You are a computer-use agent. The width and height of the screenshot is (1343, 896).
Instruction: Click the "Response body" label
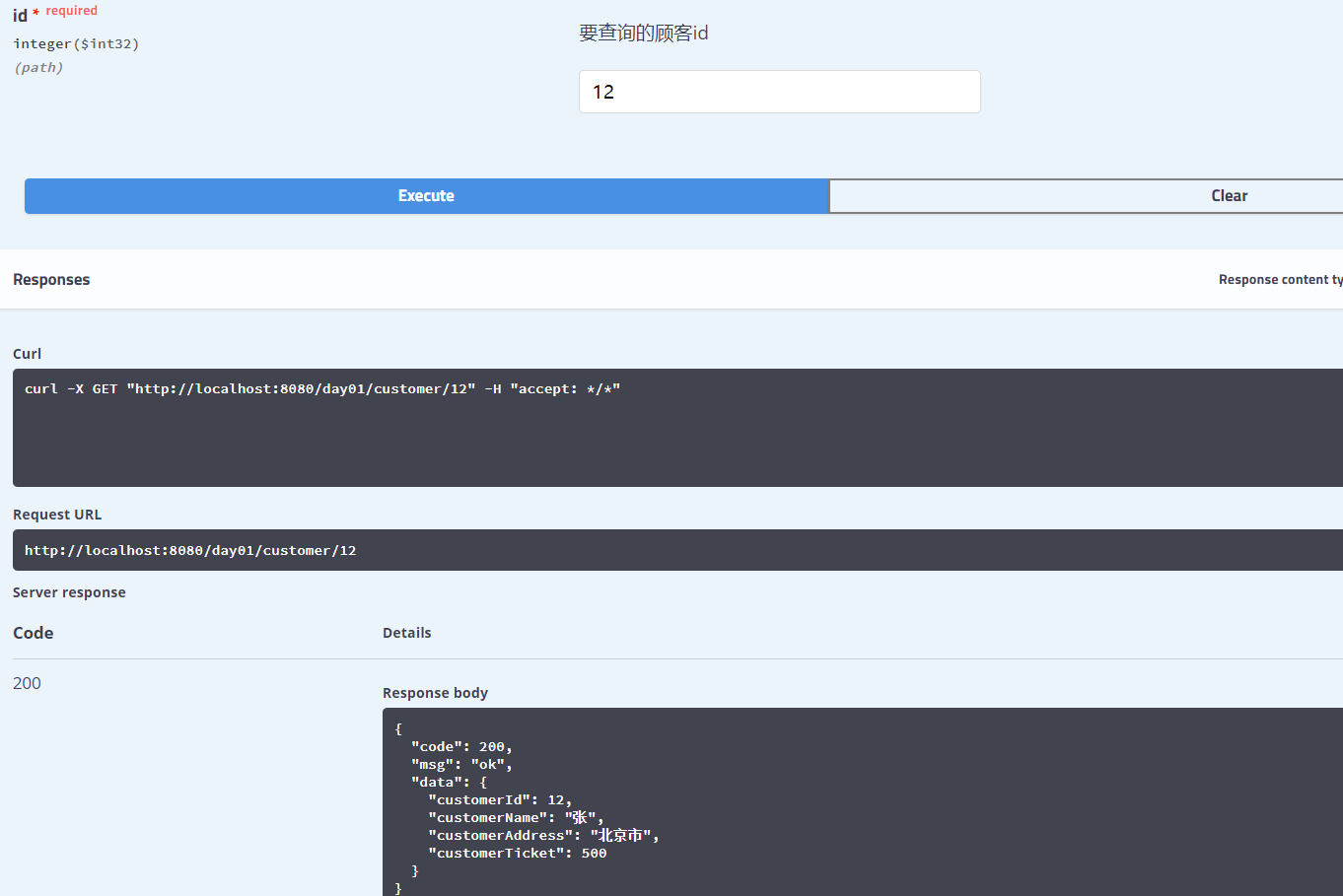[x=435, y=693]
